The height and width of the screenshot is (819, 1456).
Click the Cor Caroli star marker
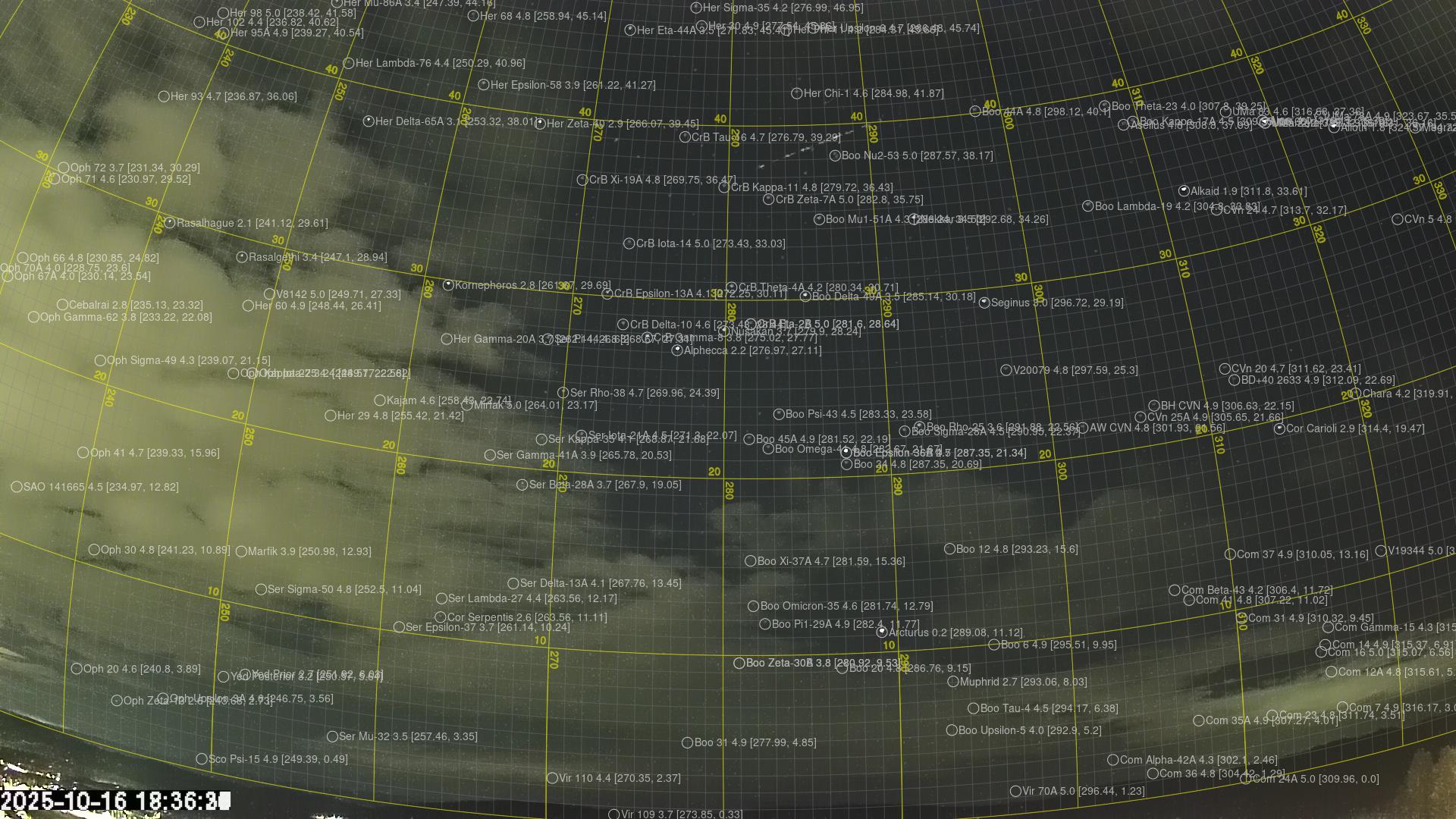[x=1279, y=428]
